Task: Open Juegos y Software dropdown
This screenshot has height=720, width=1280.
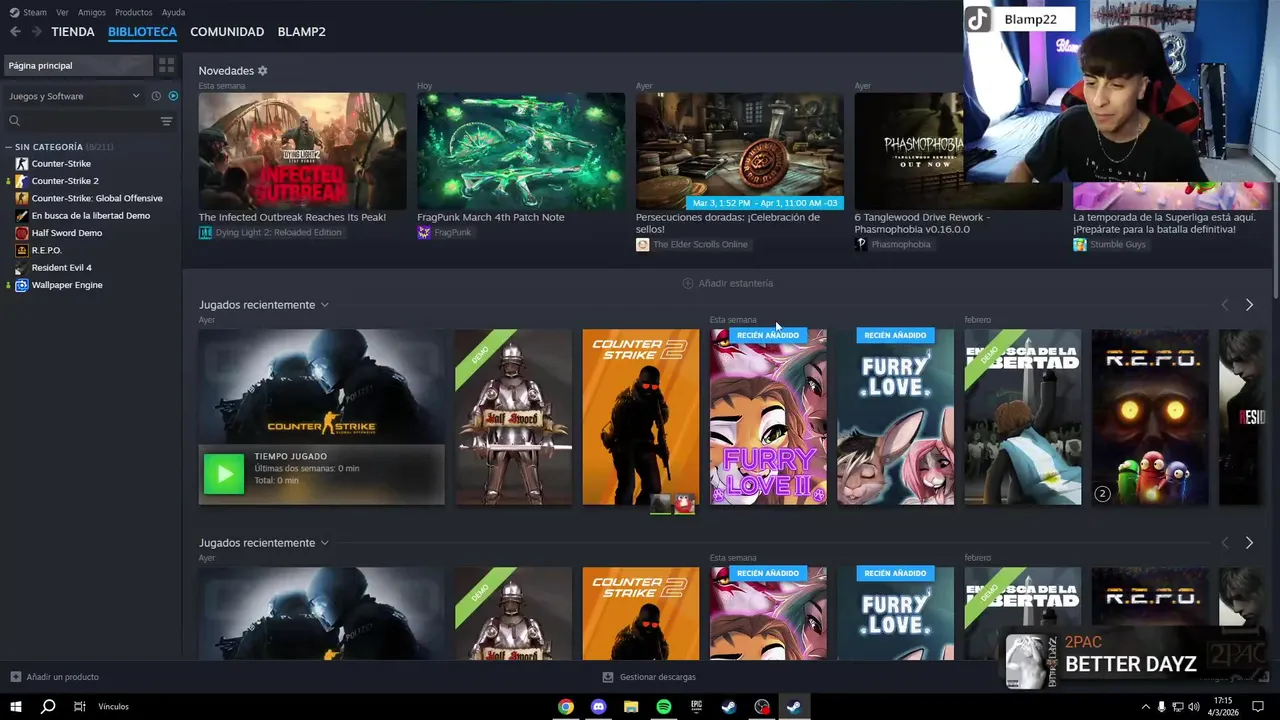Action: 75,96
